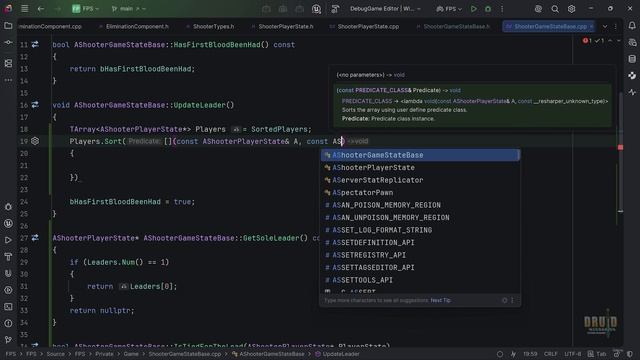Open the UTF-8 file encoding selector

pos(573,354)
